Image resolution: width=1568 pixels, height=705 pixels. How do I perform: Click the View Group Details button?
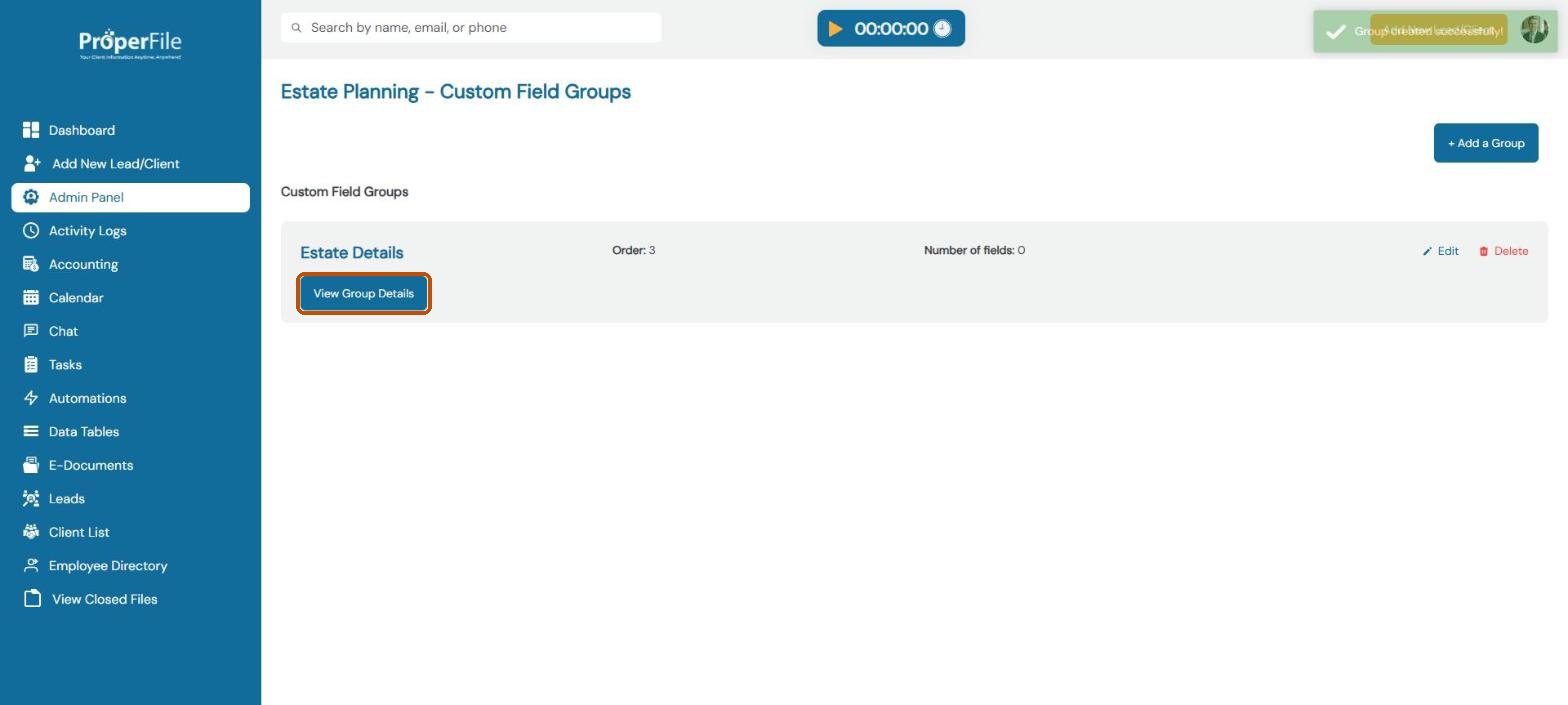click(x=364, y=293)
